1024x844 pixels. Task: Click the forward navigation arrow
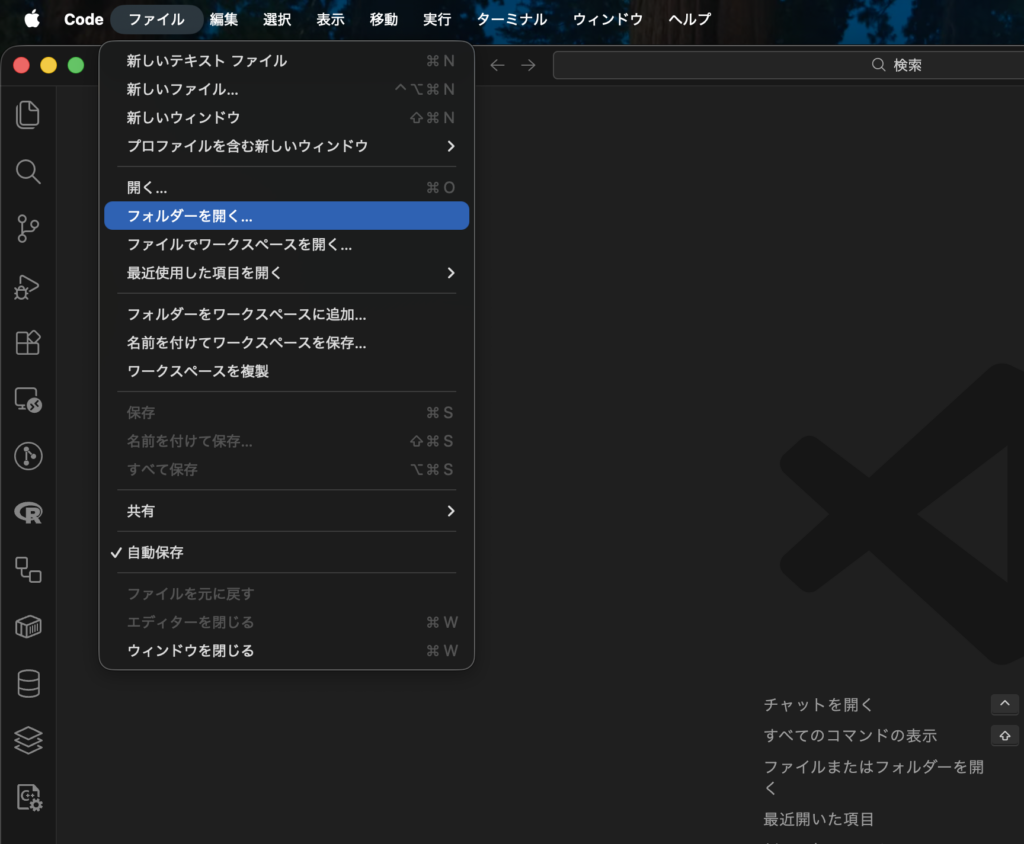point(528,65)
